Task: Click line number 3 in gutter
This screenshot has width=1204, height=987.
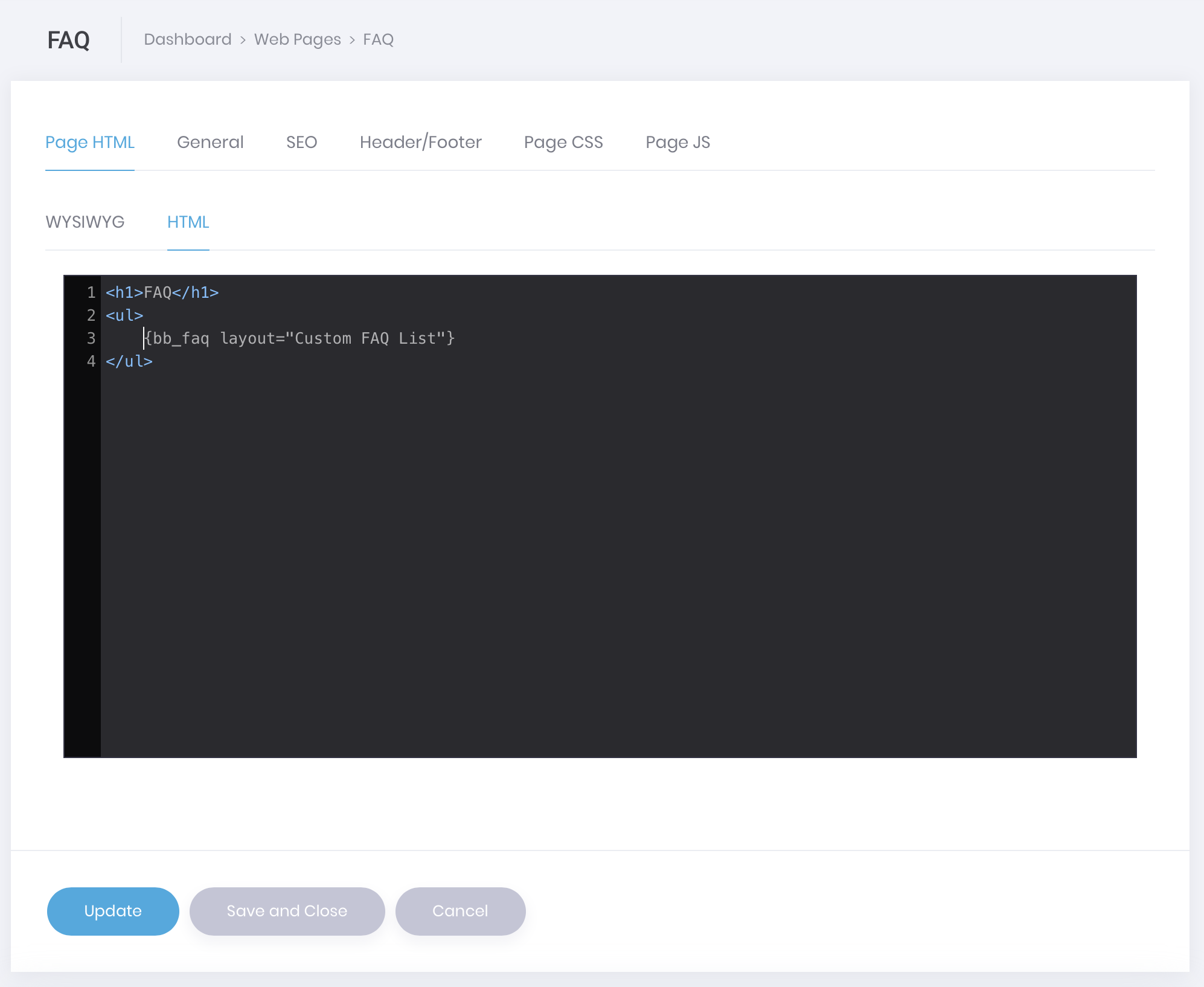Action: [91, 338]
